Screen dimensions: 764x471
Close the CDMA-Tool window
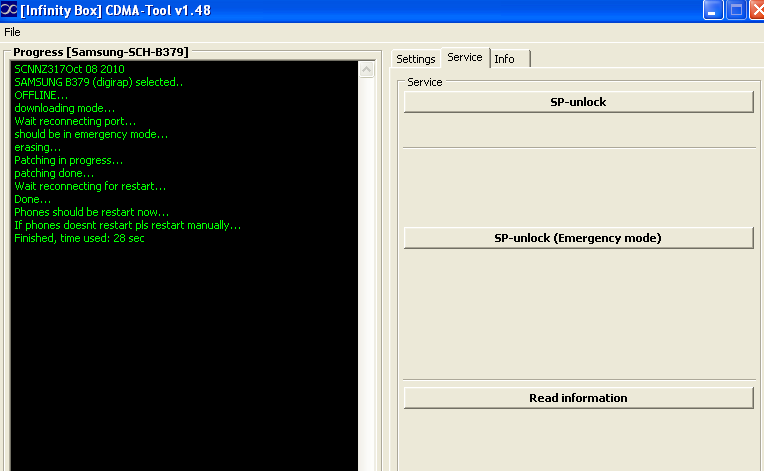(x=757, y=10)
